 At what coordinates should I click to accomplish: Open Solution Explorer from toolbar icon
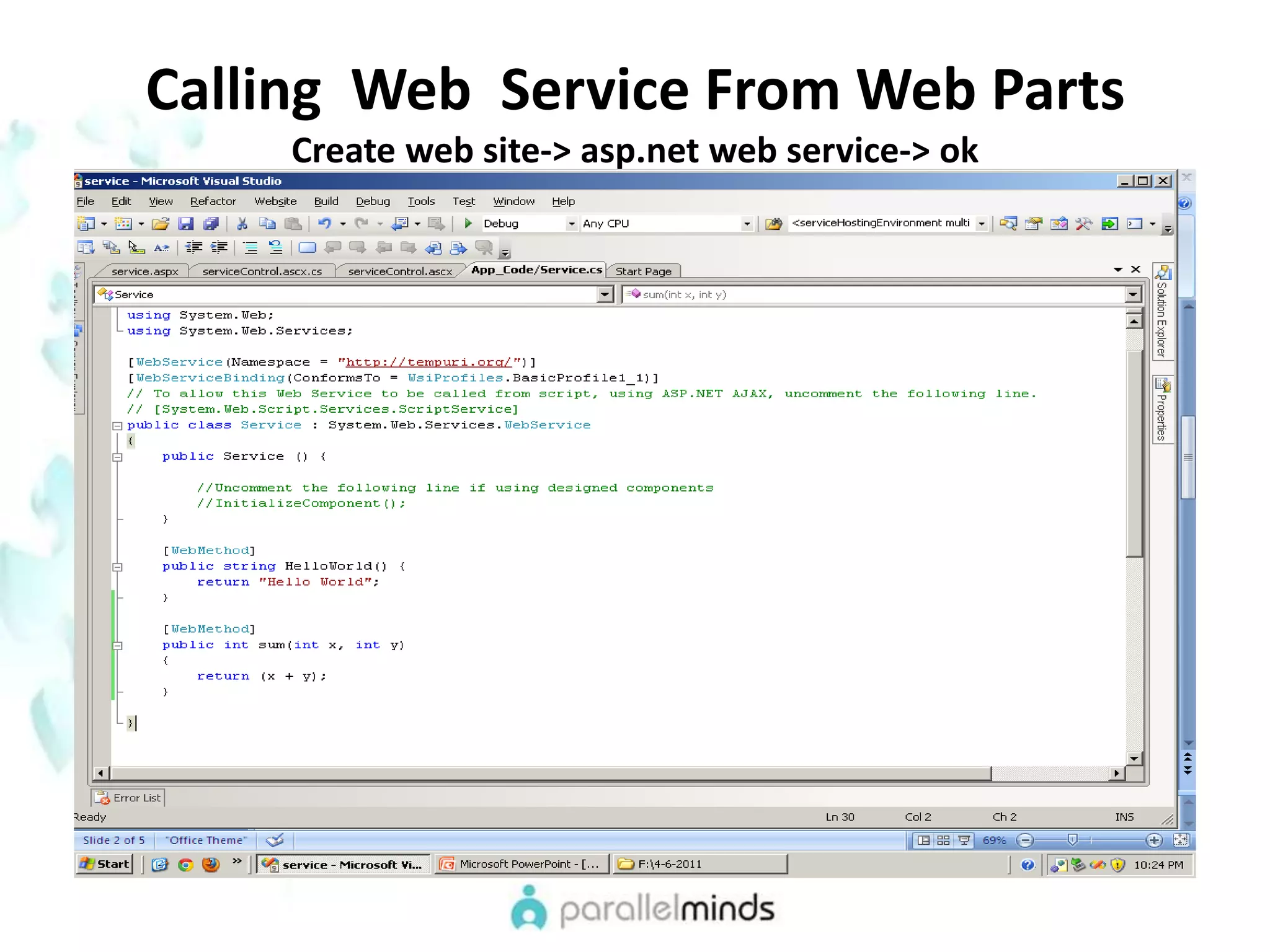1008,224
